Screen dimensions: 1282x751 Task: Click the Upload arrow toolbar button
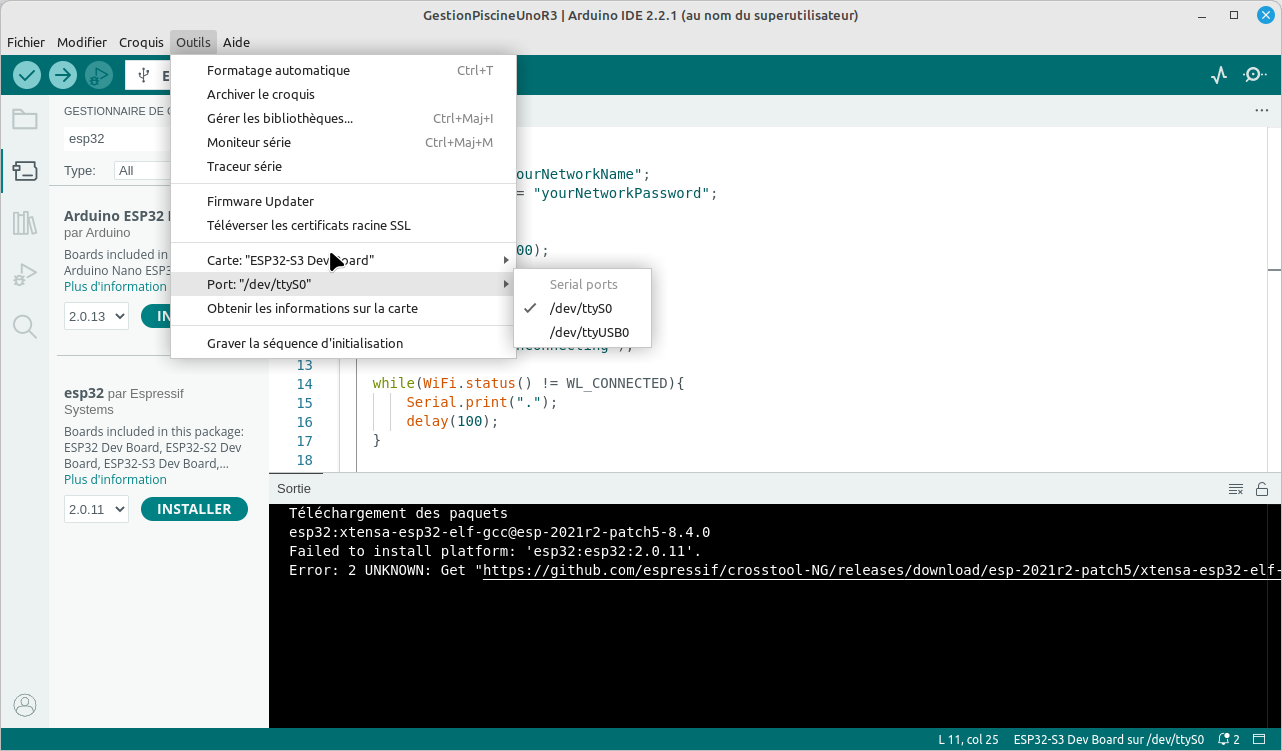point(63,75)
